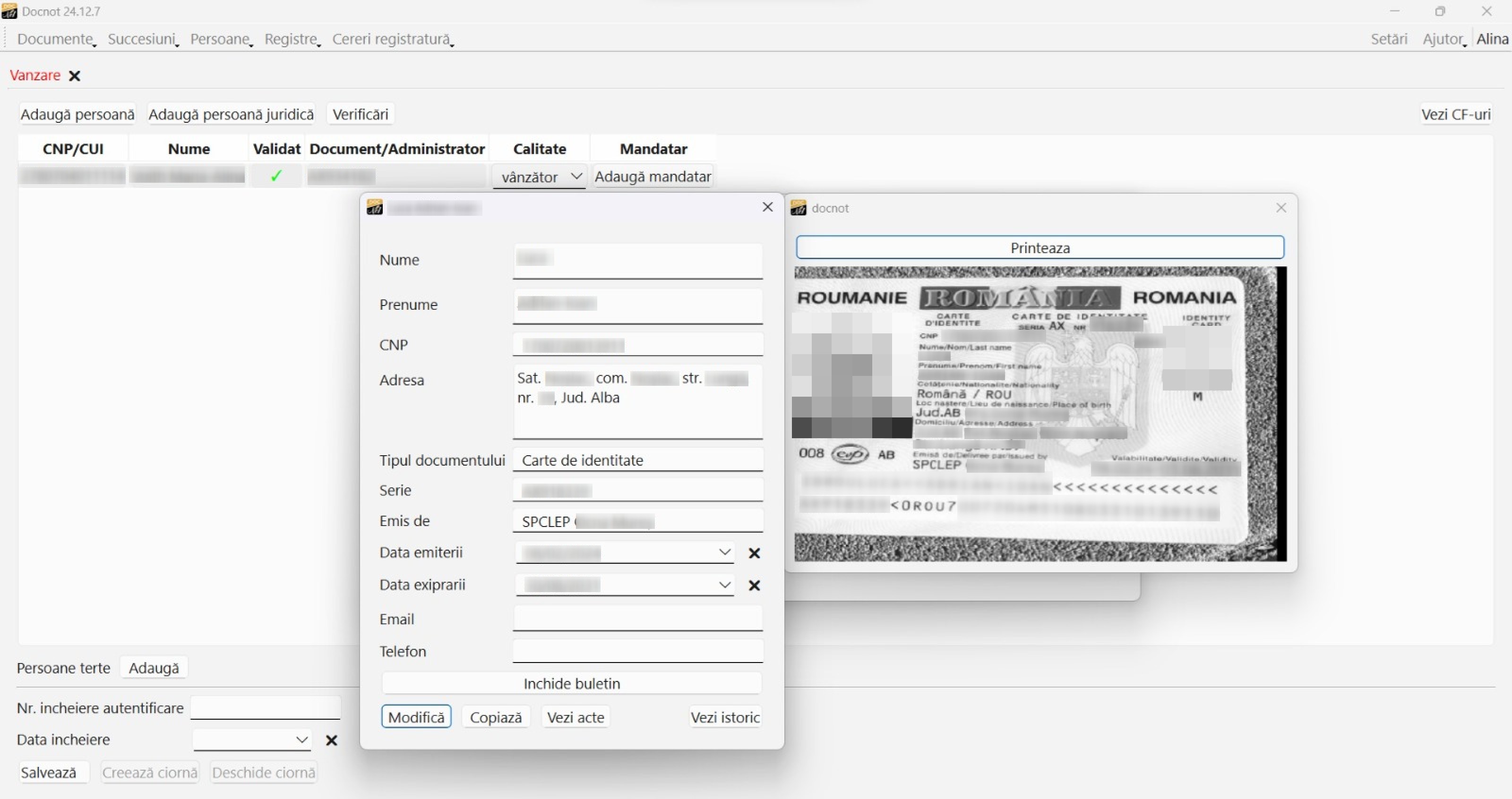This screenshot has height=799, width=1512.
Task: Open the Persoane menu
Action: pos(221,39)
